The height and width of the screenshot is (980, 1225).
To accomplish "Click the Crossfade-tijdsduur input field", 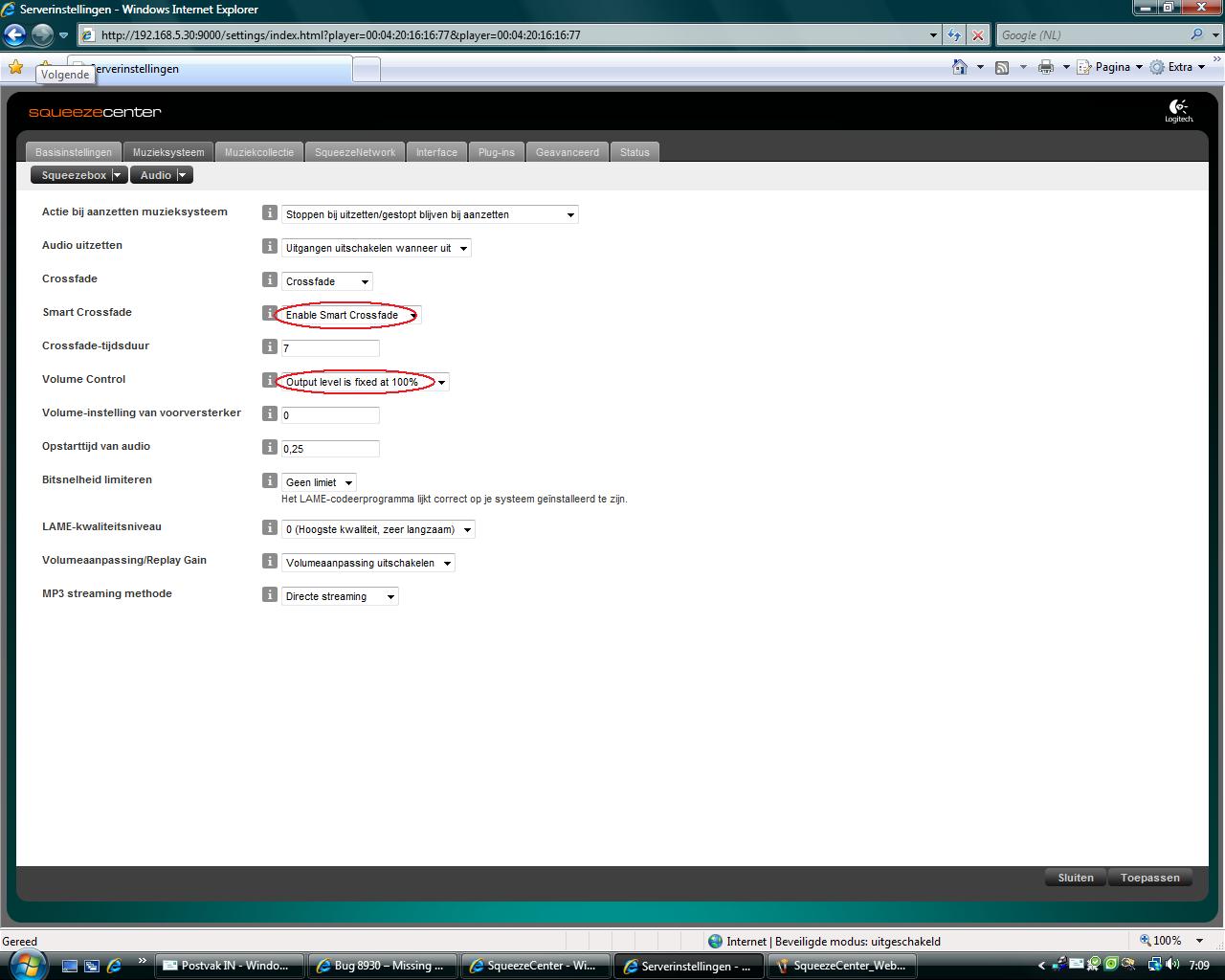I will pos(330,348).
